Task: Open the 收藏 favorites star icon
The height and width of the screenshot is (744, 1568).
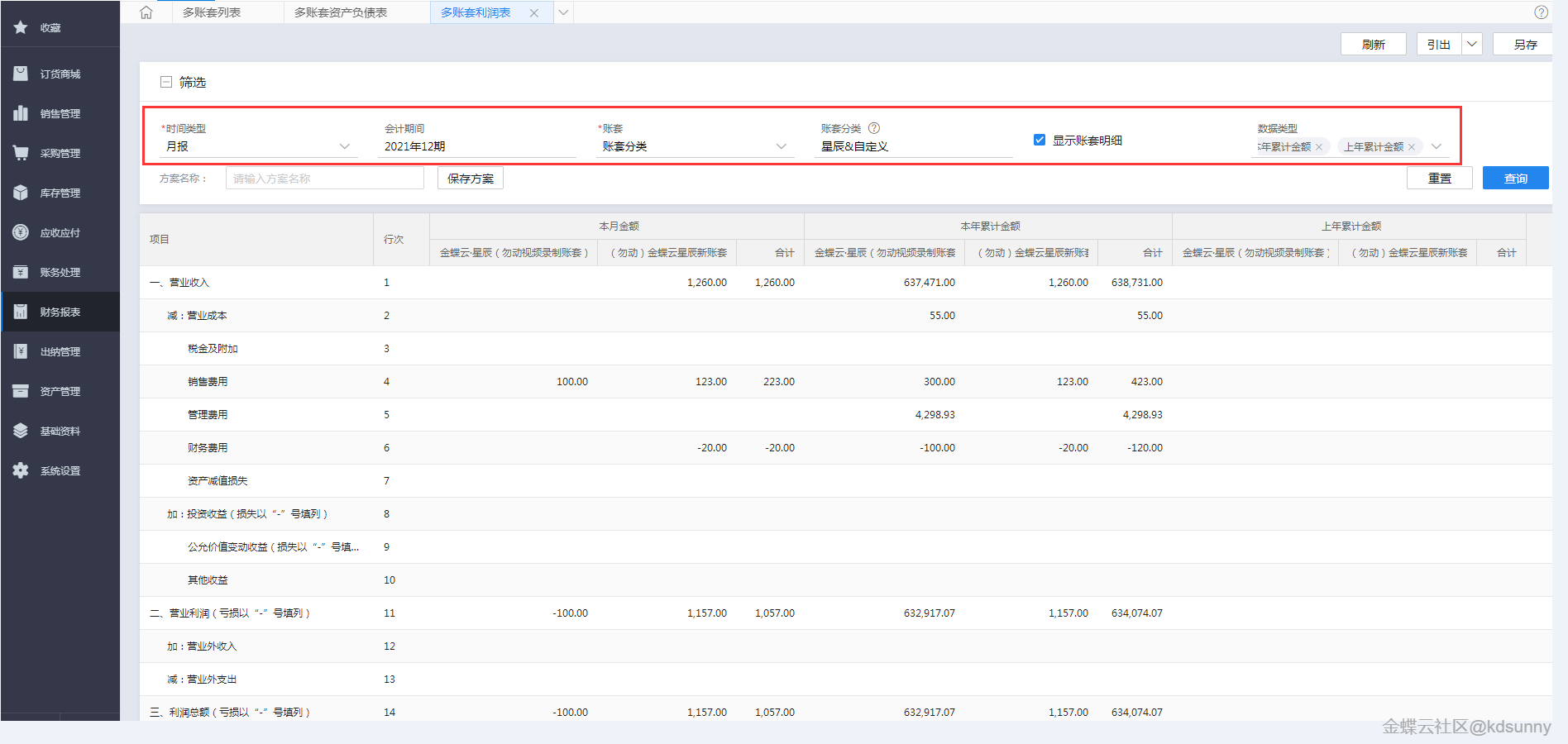Action: point(21,27)
